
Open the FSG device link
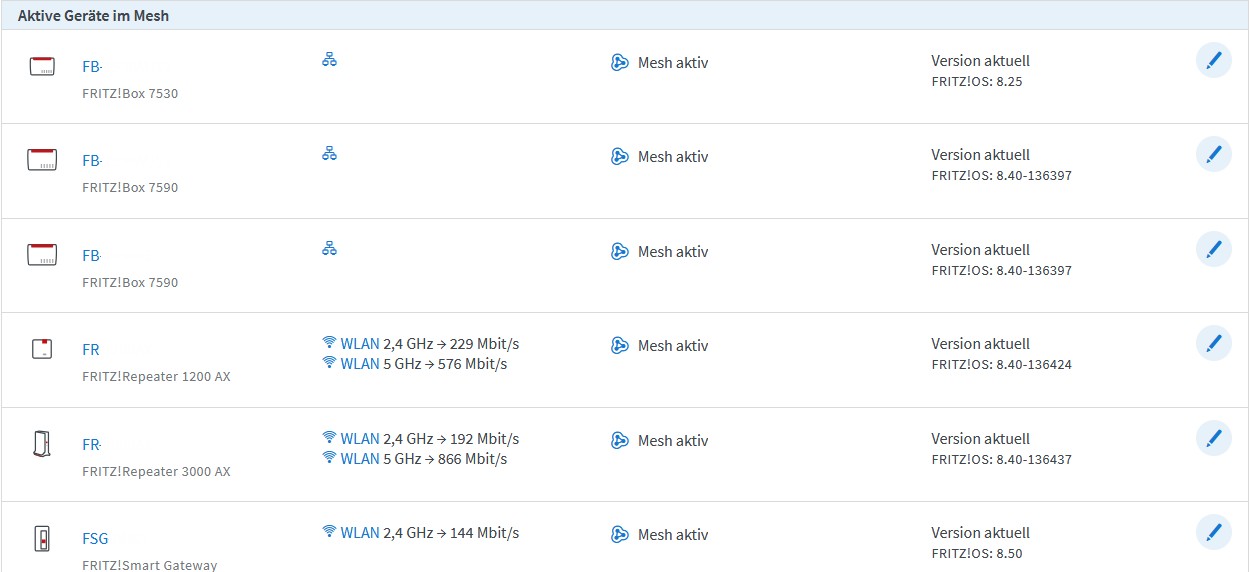95,539
